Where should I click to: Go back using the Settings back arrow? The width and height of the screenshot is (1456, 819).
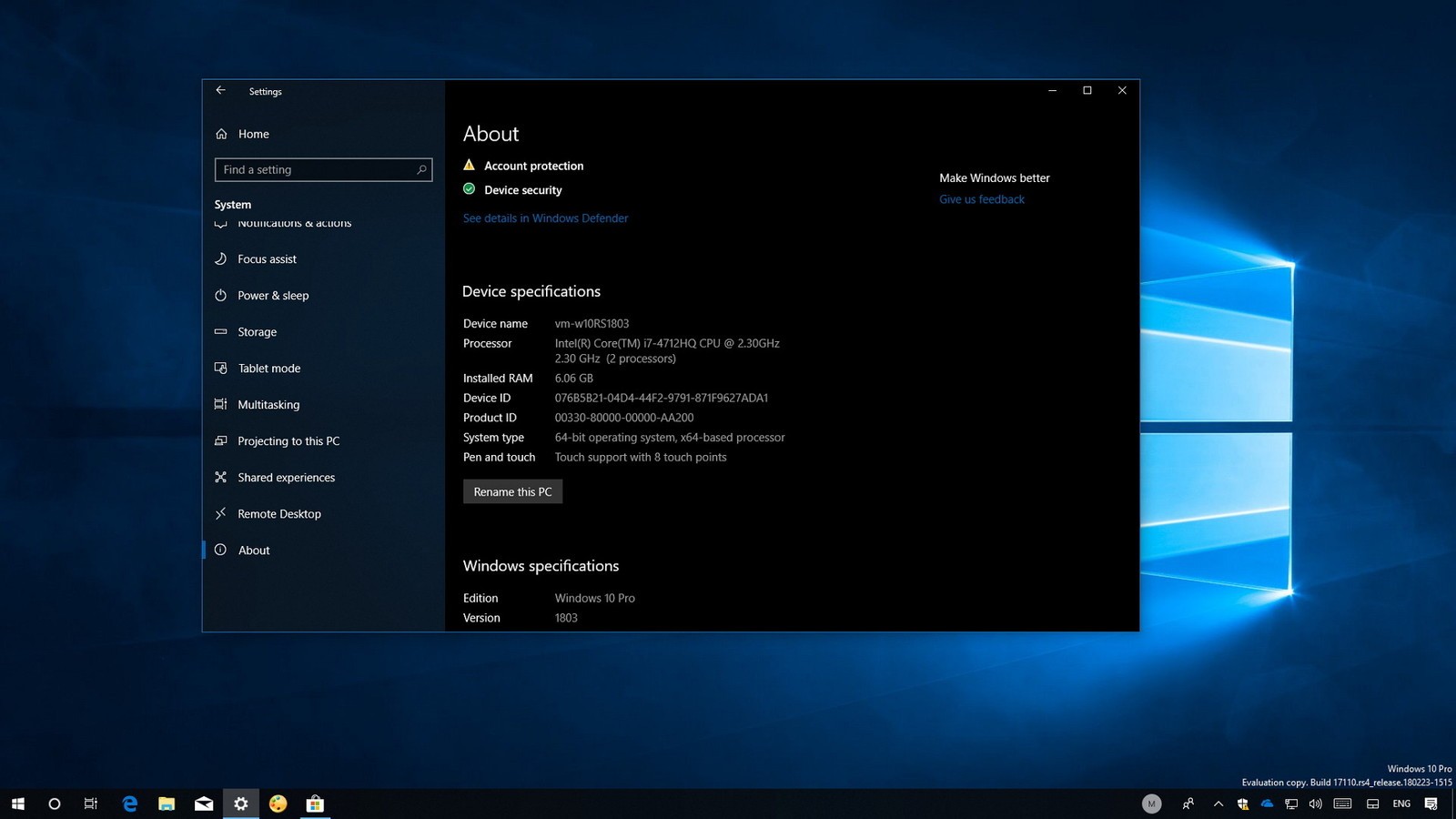pyautogui.click(x=220, y=90)
